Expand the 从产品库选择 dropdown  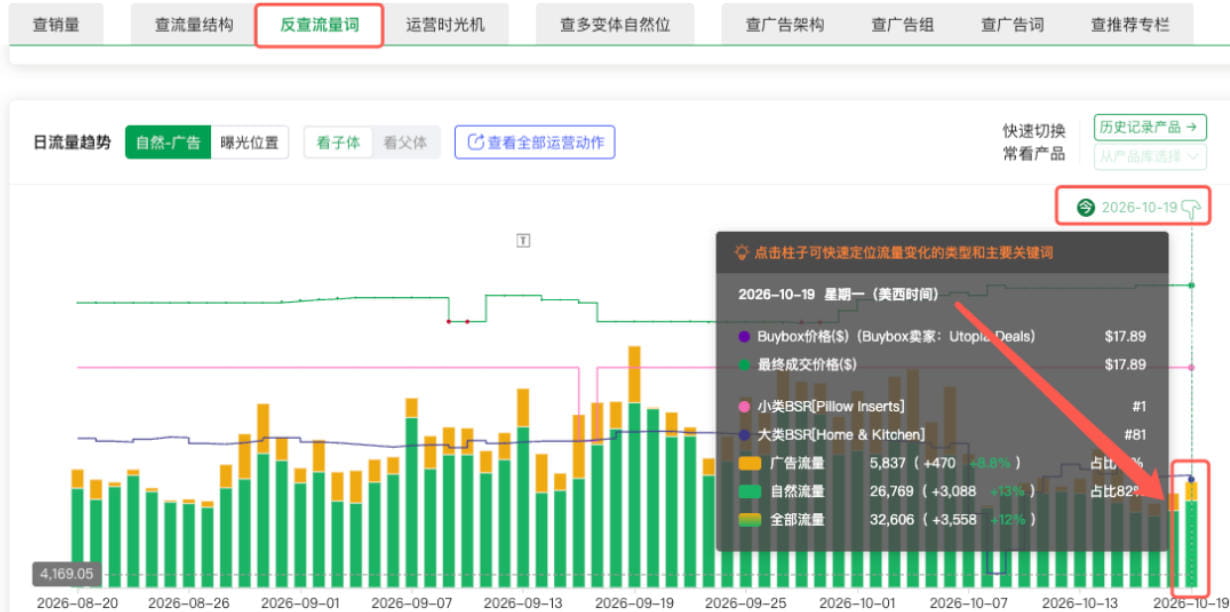coord(1150,157)
